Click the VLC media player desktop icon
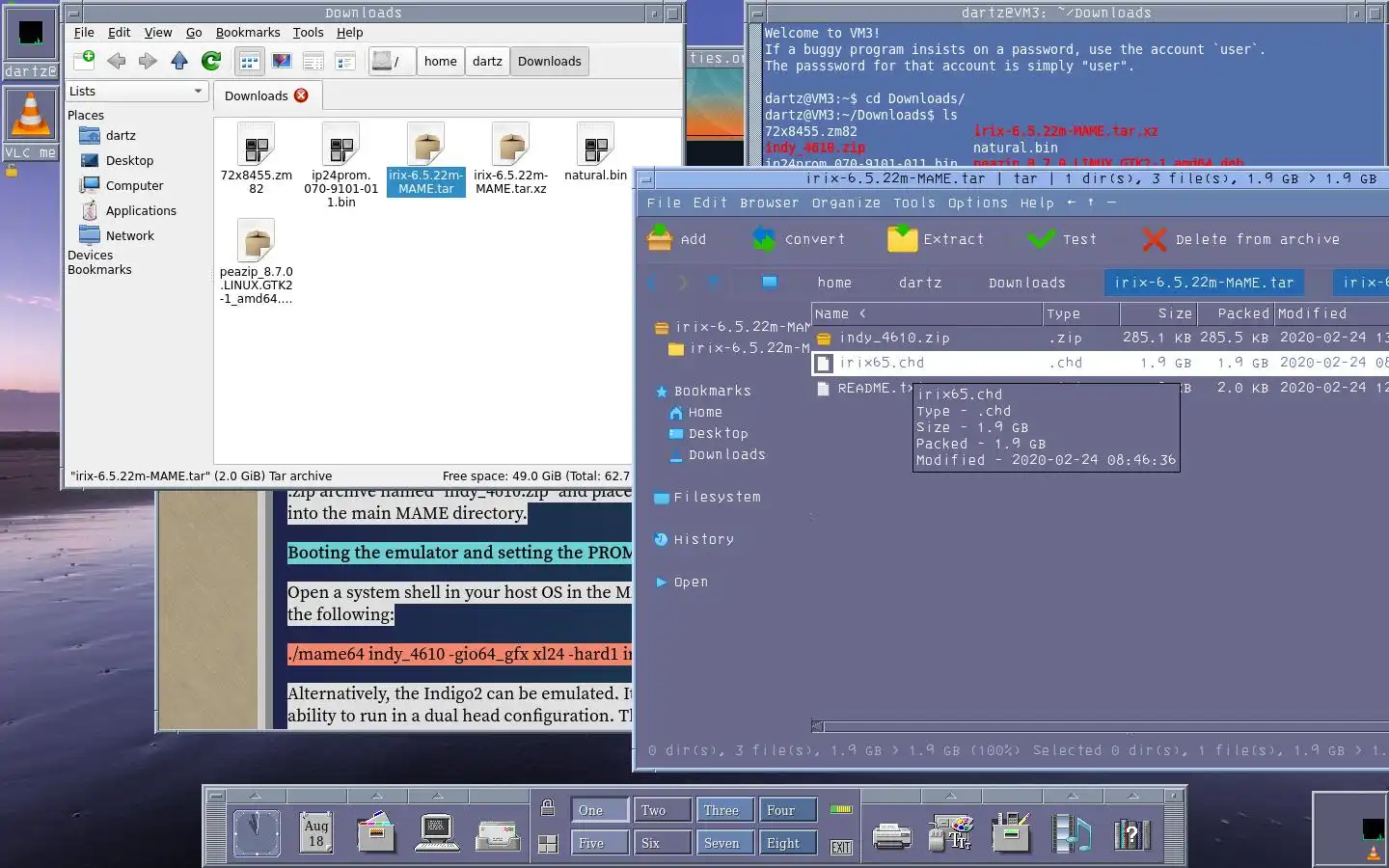The width and height of the screenshot is (1389, 868). [31, 116]
